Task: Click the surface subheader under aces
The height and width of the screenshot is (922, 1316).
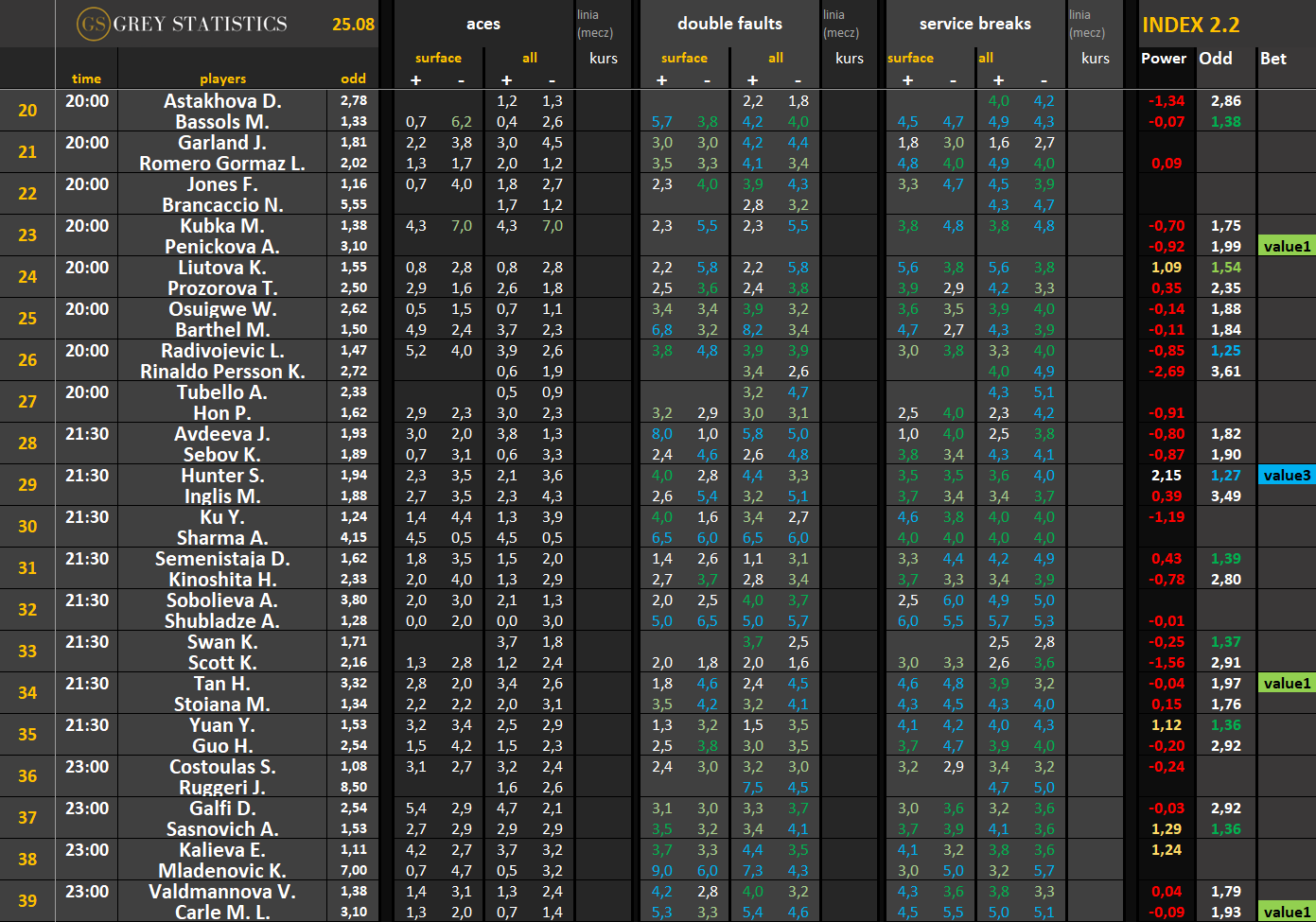Action: point(438,59)
